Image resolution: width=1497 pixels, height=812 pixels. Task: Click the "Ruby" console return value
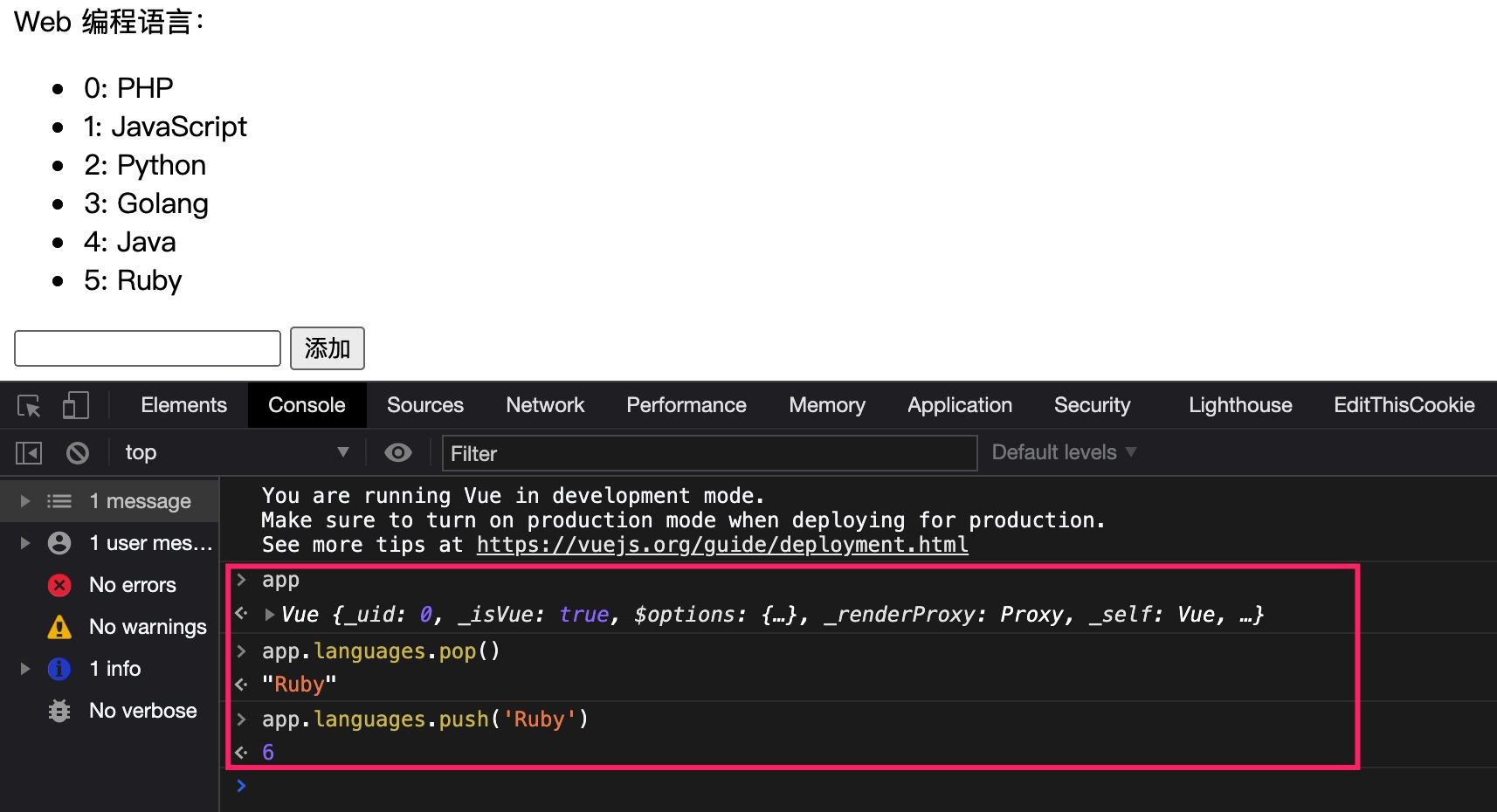[x=299, y=685]
